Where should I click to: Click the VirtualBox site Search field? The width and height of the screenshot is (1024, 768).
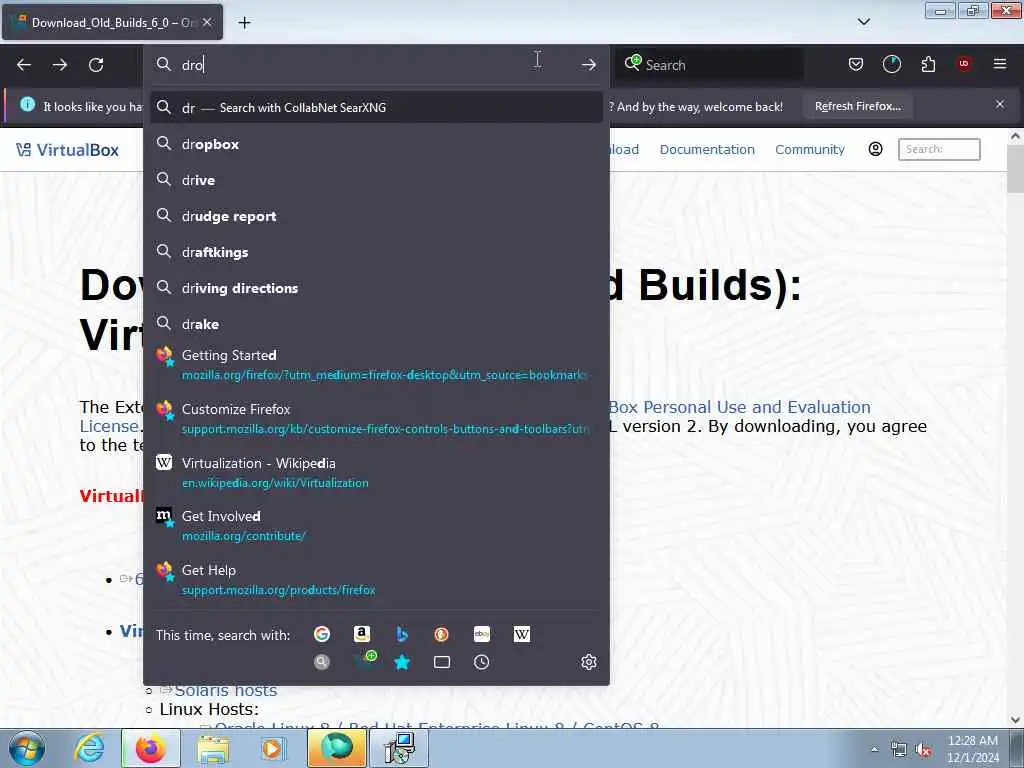(x=939, y=150)
